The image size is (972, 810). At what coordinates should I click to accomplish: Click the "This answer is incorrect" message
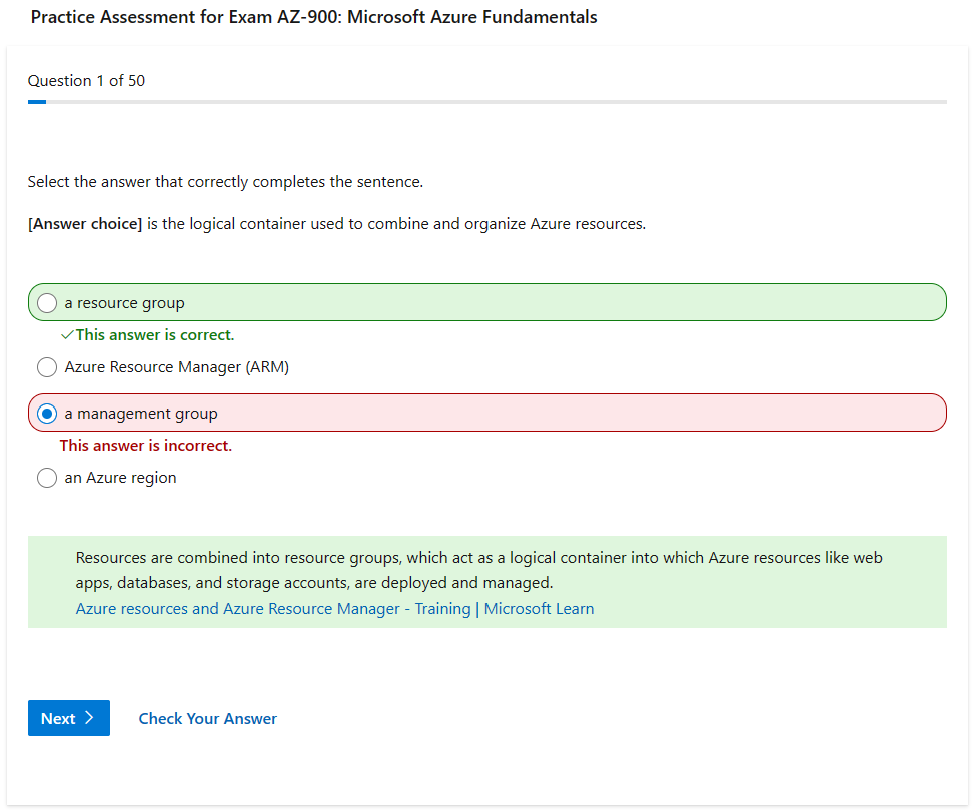[146, 446]
